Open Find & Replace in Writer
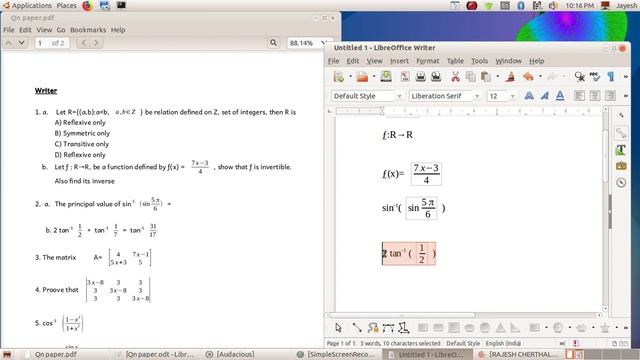Image resolution: width=640 pixels, height=360 pixels. click(x=579, y=76)
